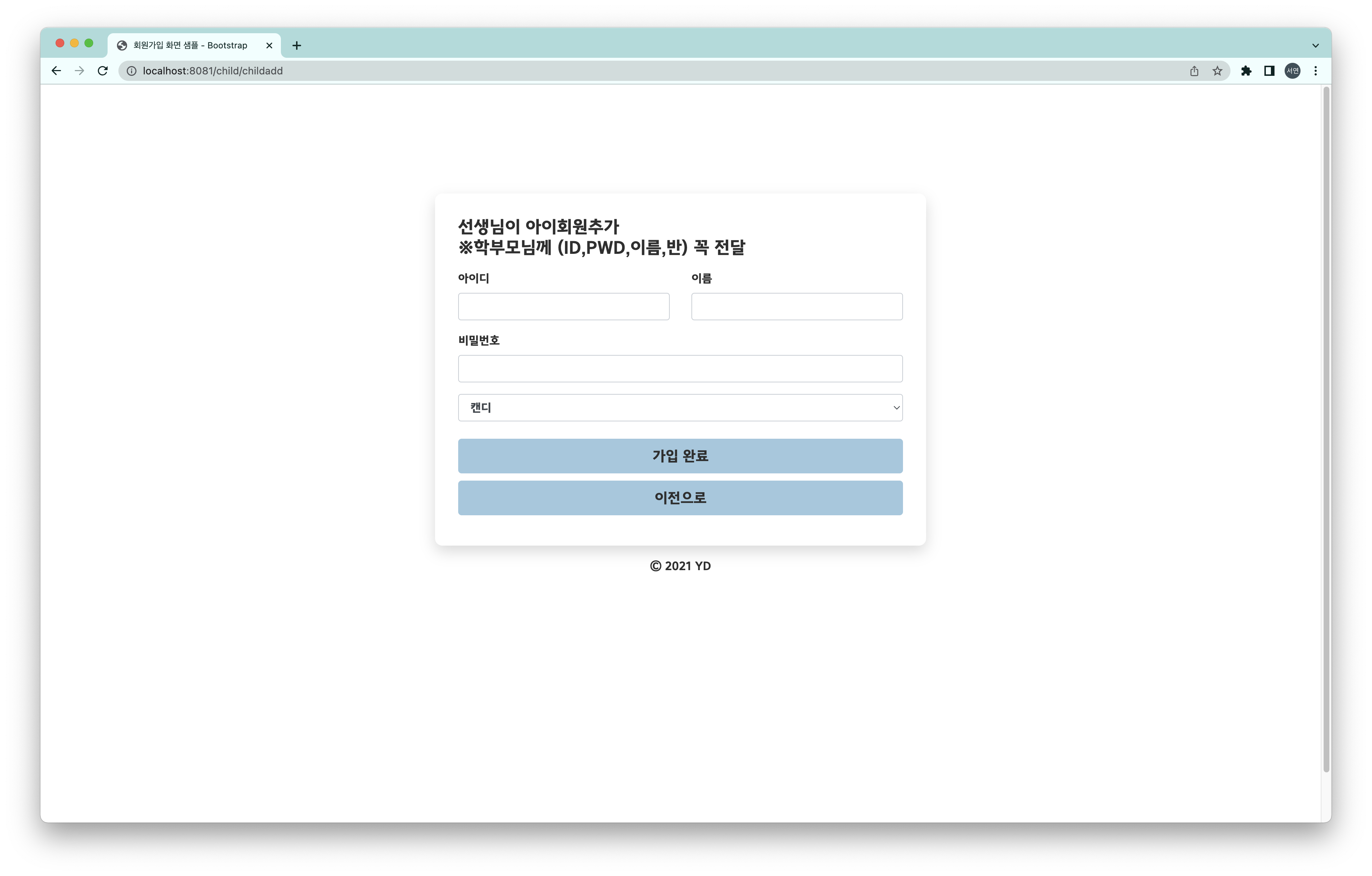Click the forward navigation arrow
The height and width of the screenshot is (876, 1372).
[79, 71]
